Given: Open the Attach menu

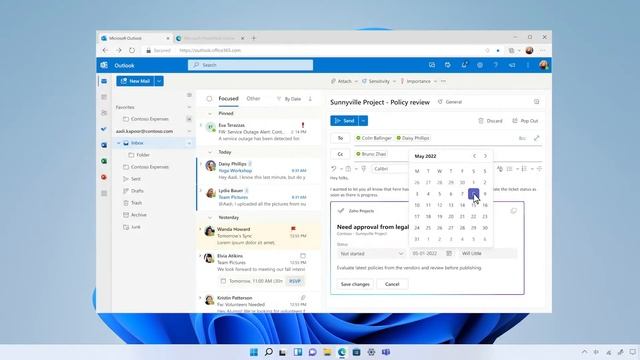Looking at the screenshot, I should tap(344, 81).
